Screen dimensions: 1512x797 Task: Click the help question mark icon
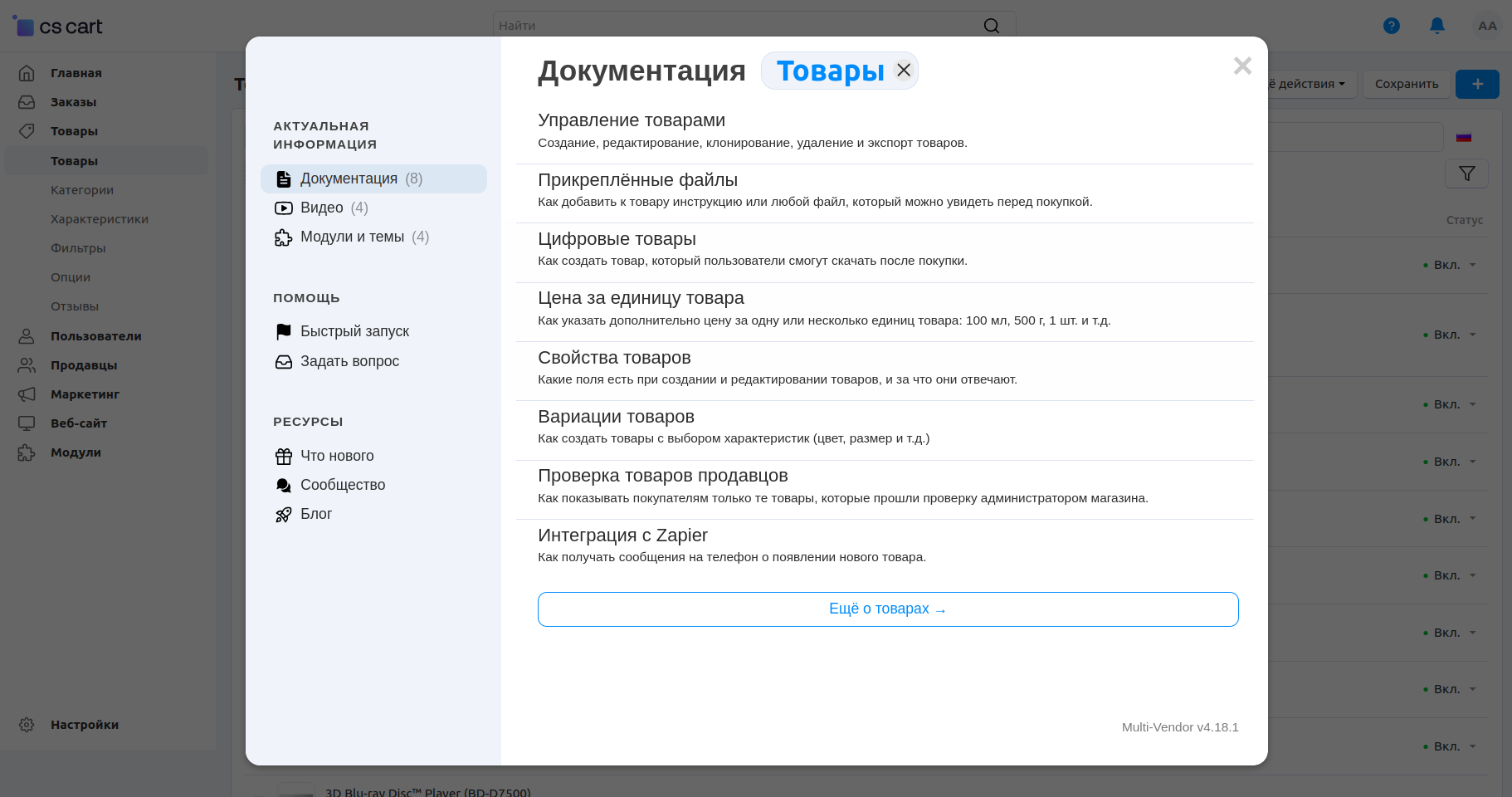pos(1392,26)
